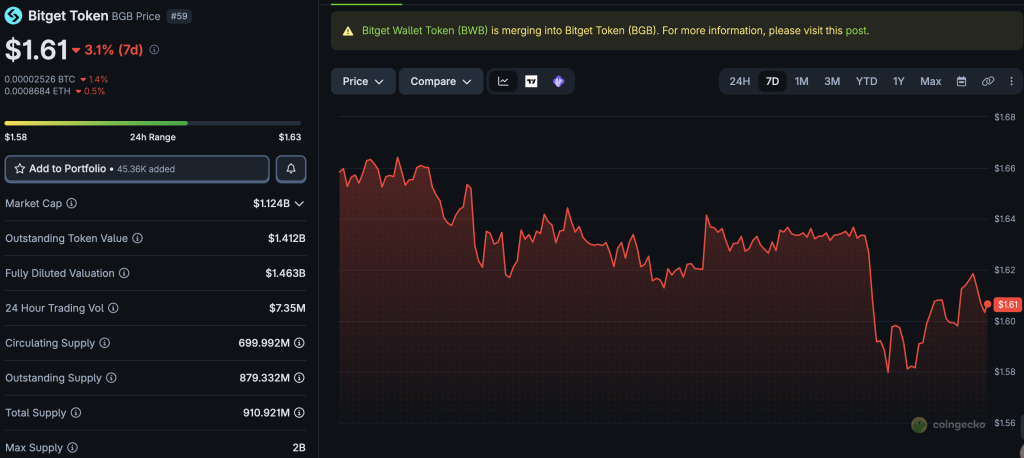Click the warning triangle icon in banner
The height and width of the screenshot is (458, 1024).
point(348,31)
